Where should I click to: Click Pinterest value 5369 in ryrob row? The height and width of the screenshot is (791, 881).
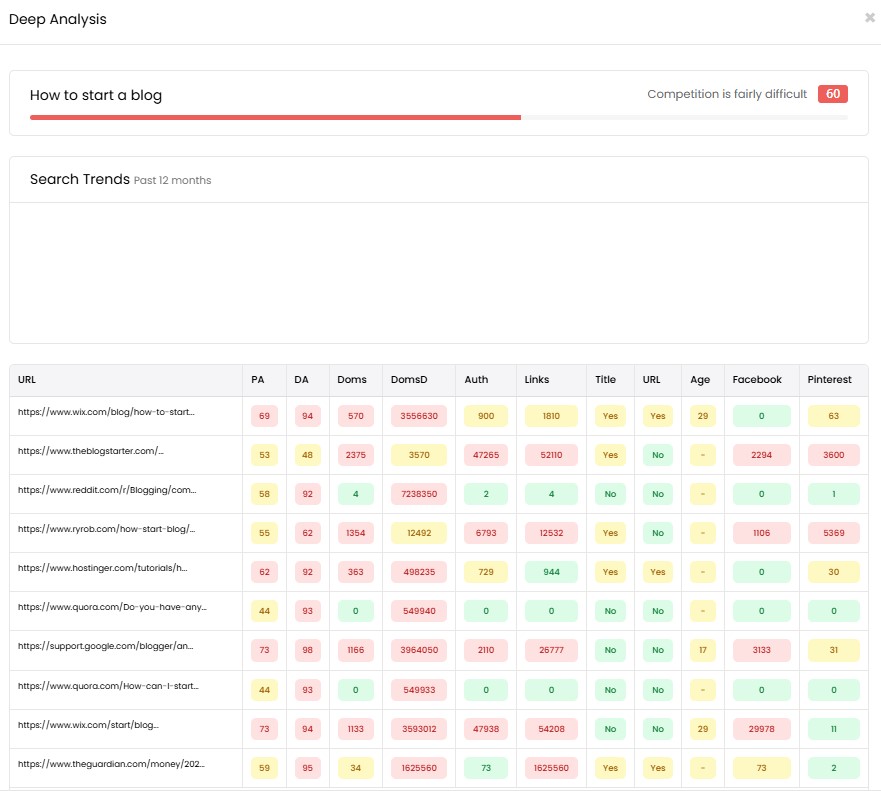pos(834,533)
